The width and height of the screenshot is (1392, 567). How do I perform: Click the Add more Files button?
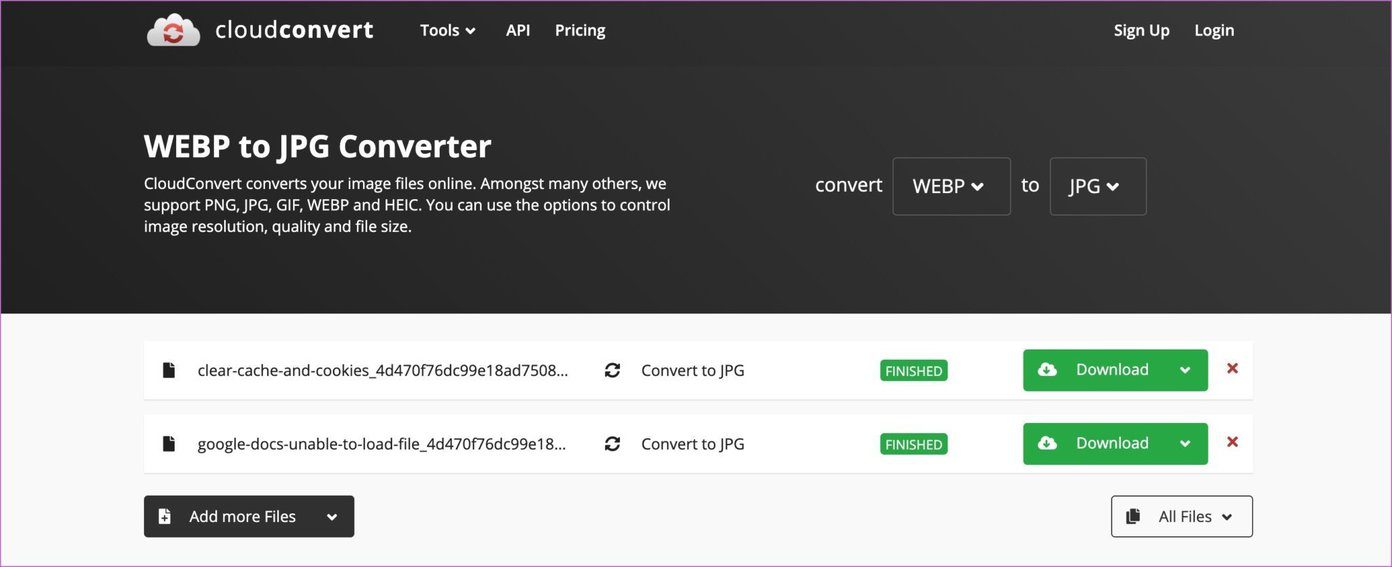click(249, 516)
